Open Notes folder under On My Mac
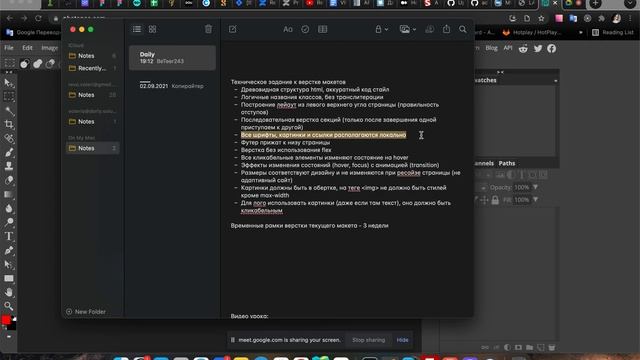The height and width of the screenshot is (360, 640). 93,148
